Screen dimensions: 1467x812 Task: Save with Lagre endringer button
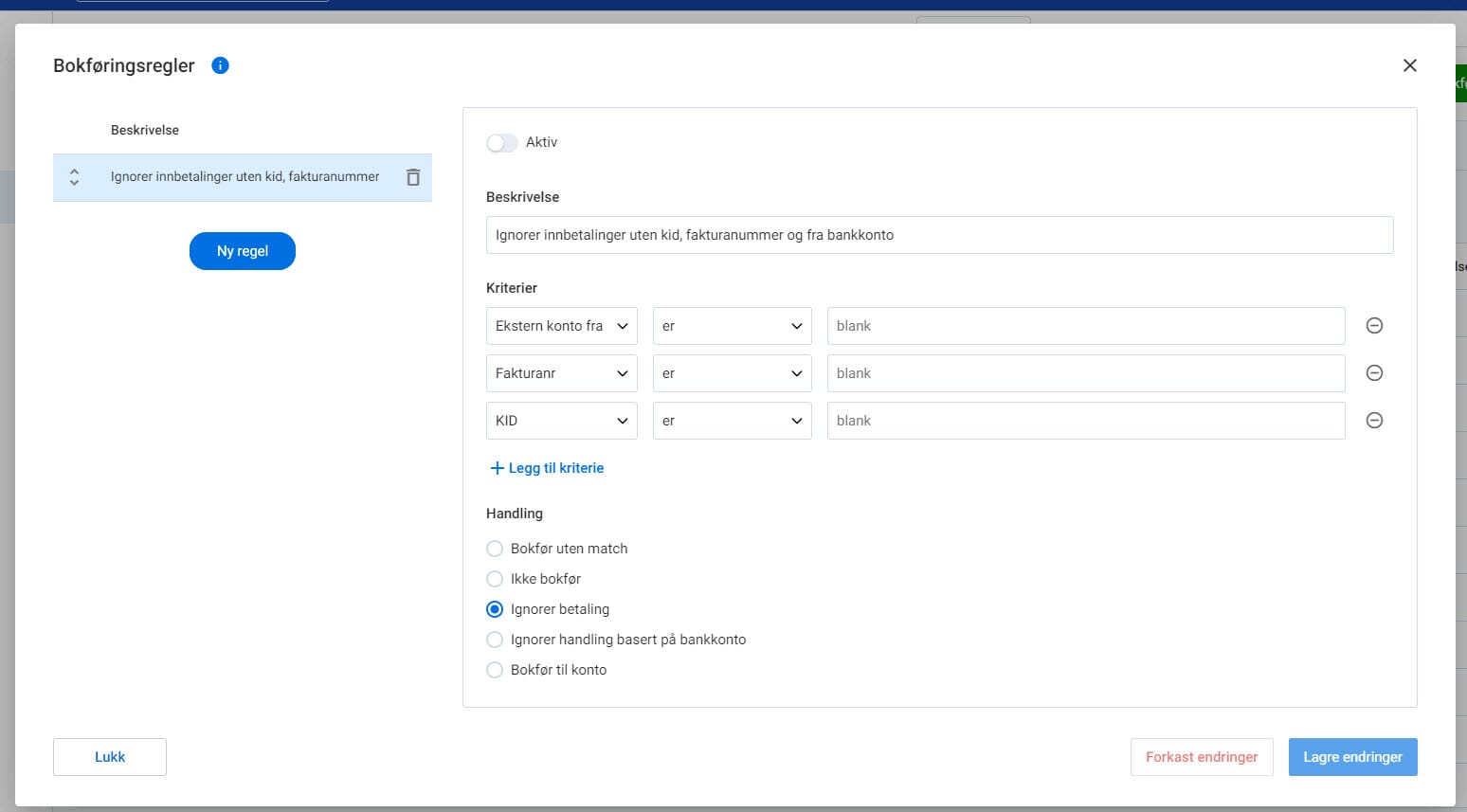1352,757
